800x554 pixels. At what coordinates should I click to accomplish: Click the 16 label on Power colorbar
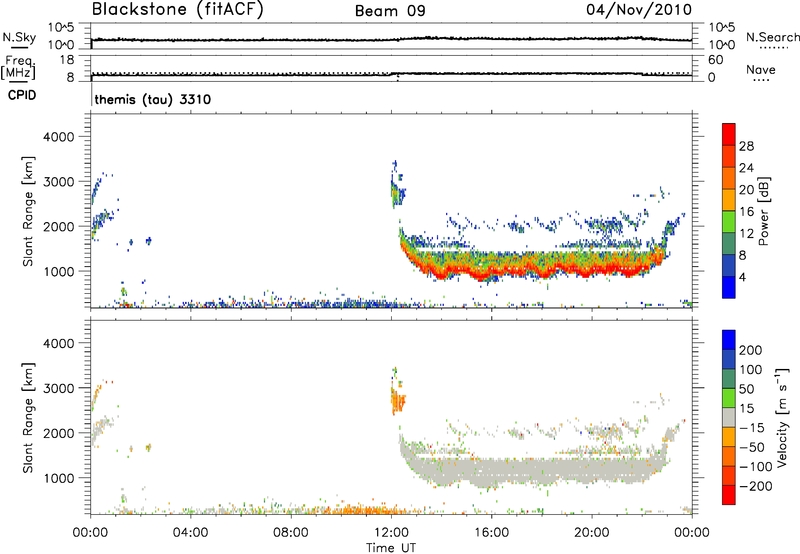point(746,212)
